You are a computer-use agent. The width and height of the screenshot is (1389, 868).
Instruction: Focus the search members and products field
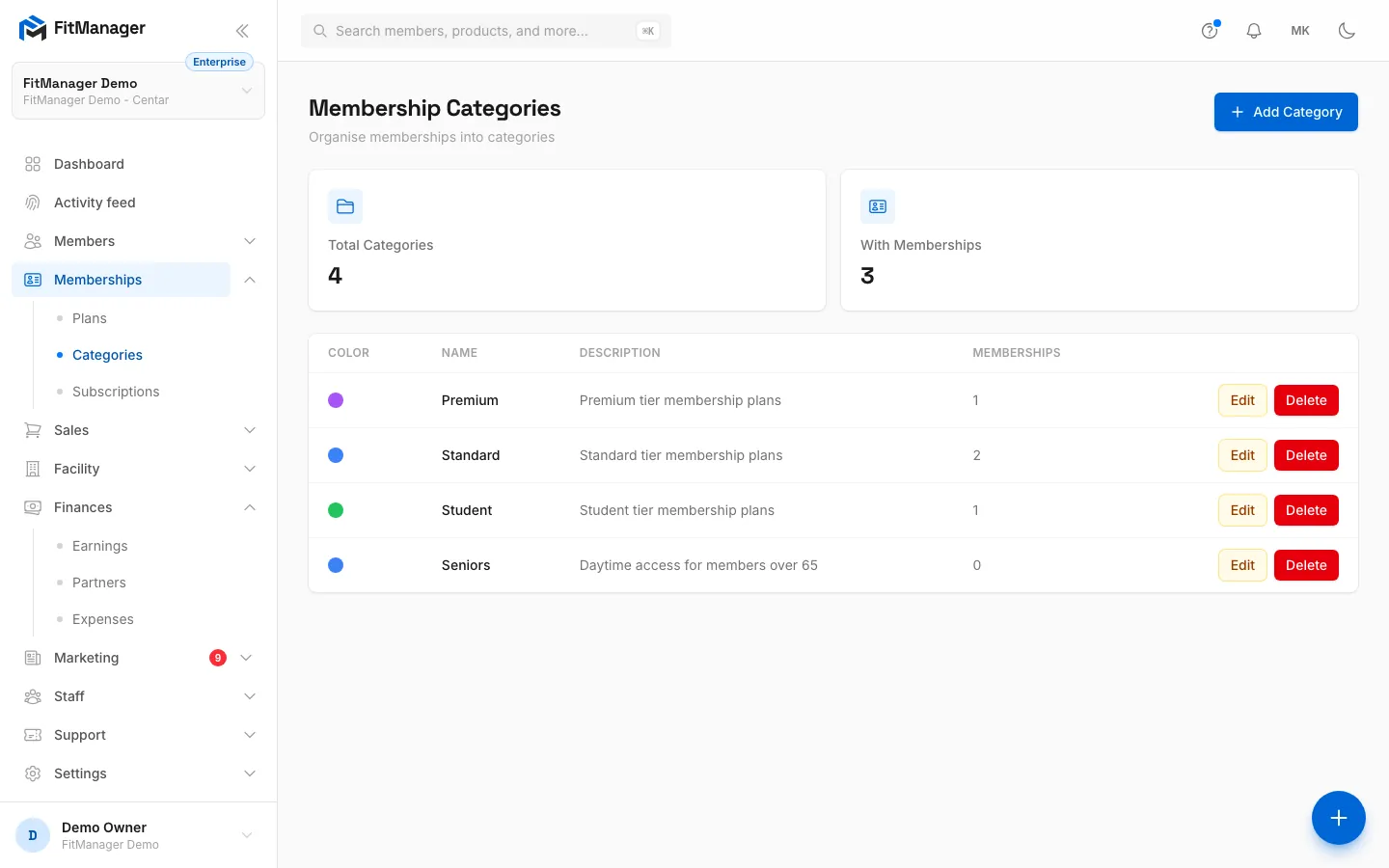tap(486, 31)
